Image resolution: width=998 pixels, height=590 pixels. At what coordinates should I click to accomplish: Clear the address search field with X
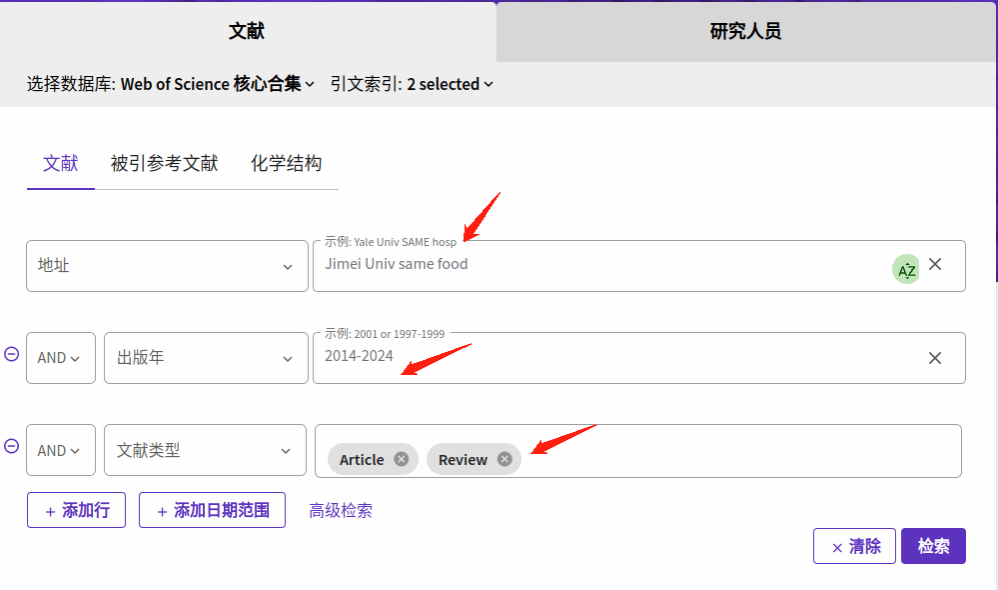click(934, 264)
